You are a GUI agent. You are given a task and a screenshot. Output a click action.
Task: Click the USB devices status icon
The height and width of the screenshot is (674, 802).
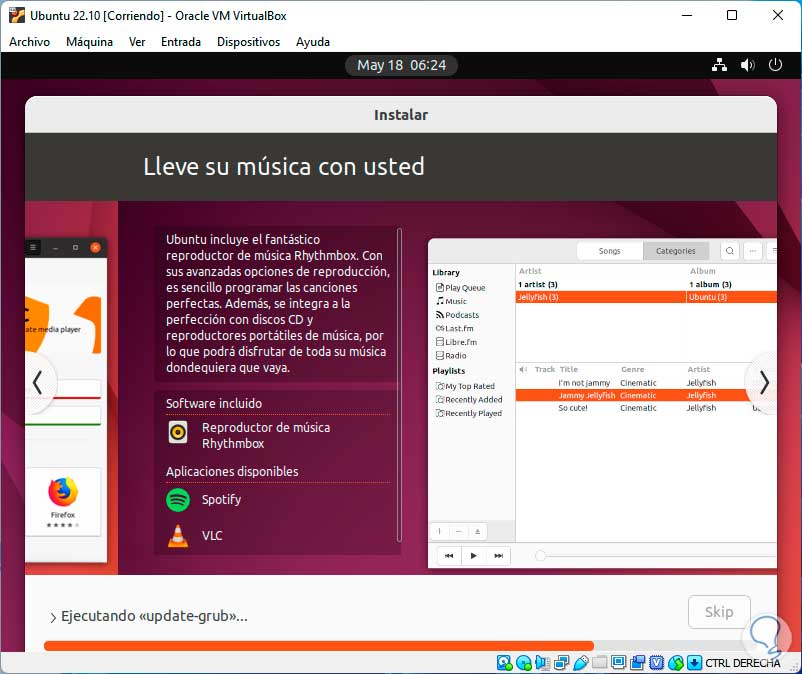(581, 663)
